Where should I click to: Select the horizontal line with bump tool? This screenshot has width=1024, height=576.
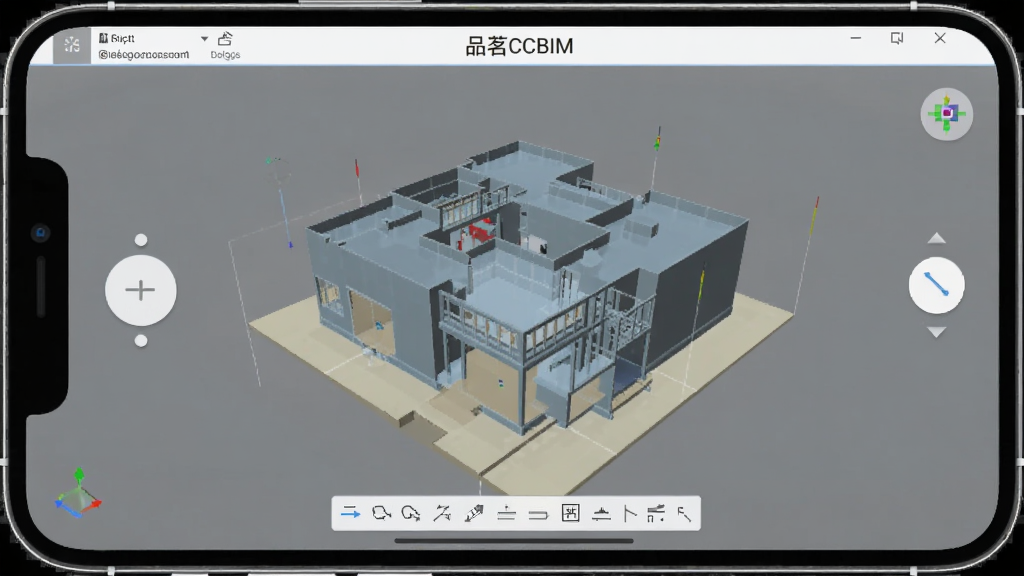point(601,514)
